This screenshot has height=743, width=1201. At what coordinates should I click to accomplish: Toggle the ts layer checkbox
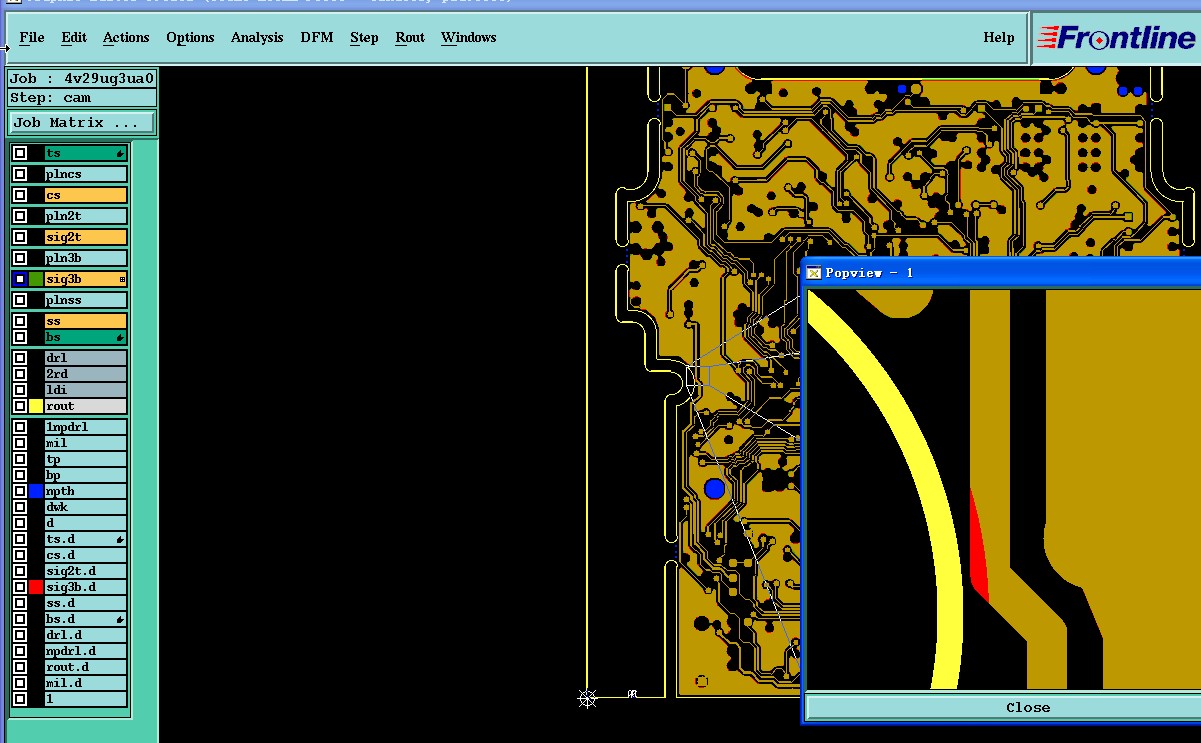[x=20, y=153]
